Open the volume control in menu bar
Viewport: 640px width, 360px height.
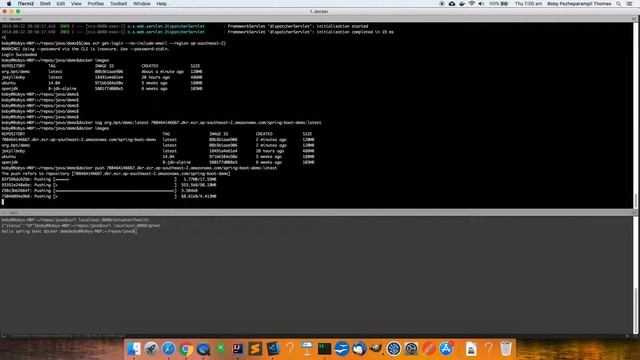[x=481, y=4]
